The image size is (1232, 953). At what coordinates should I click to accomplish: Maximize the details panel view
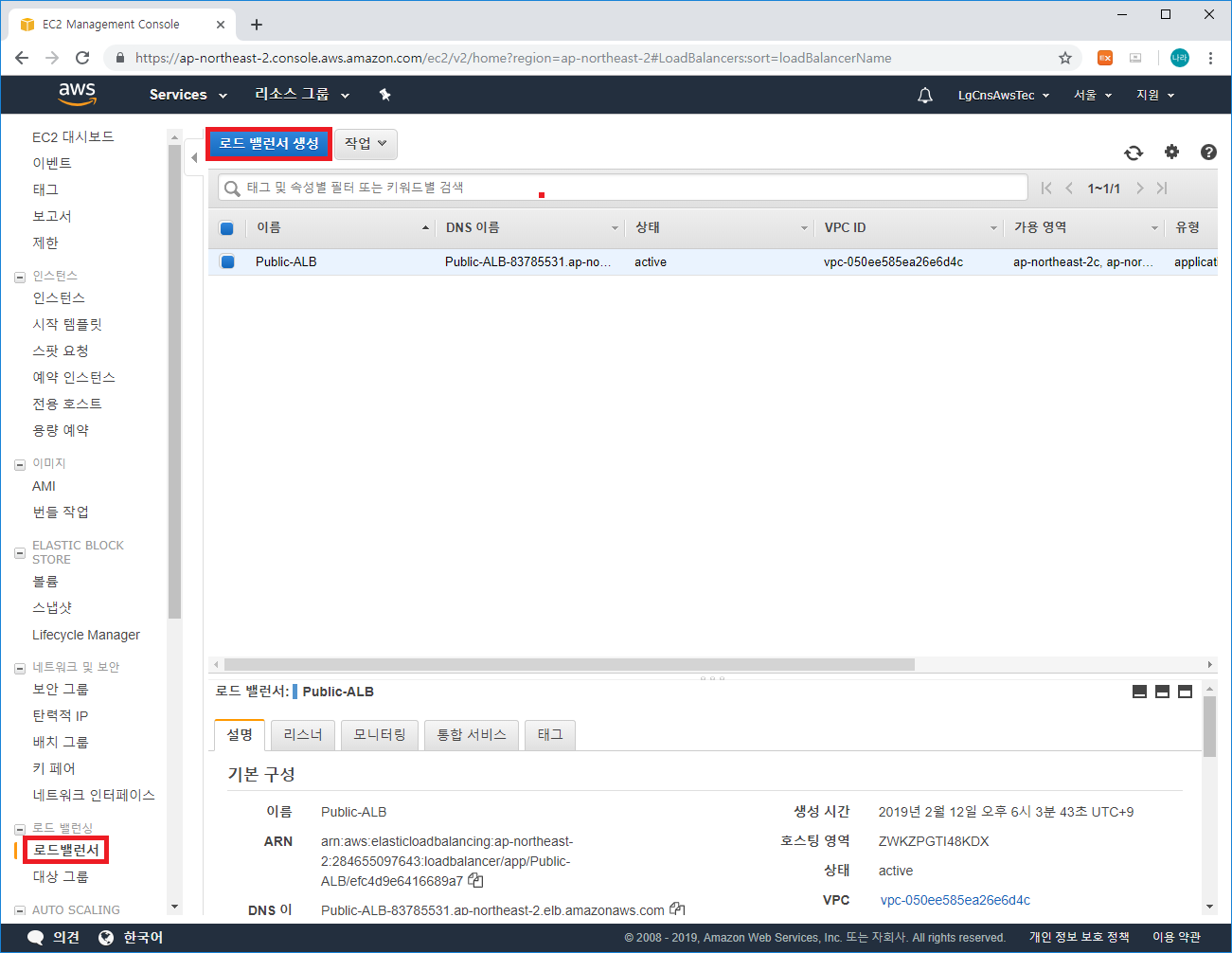[1185, 692]
